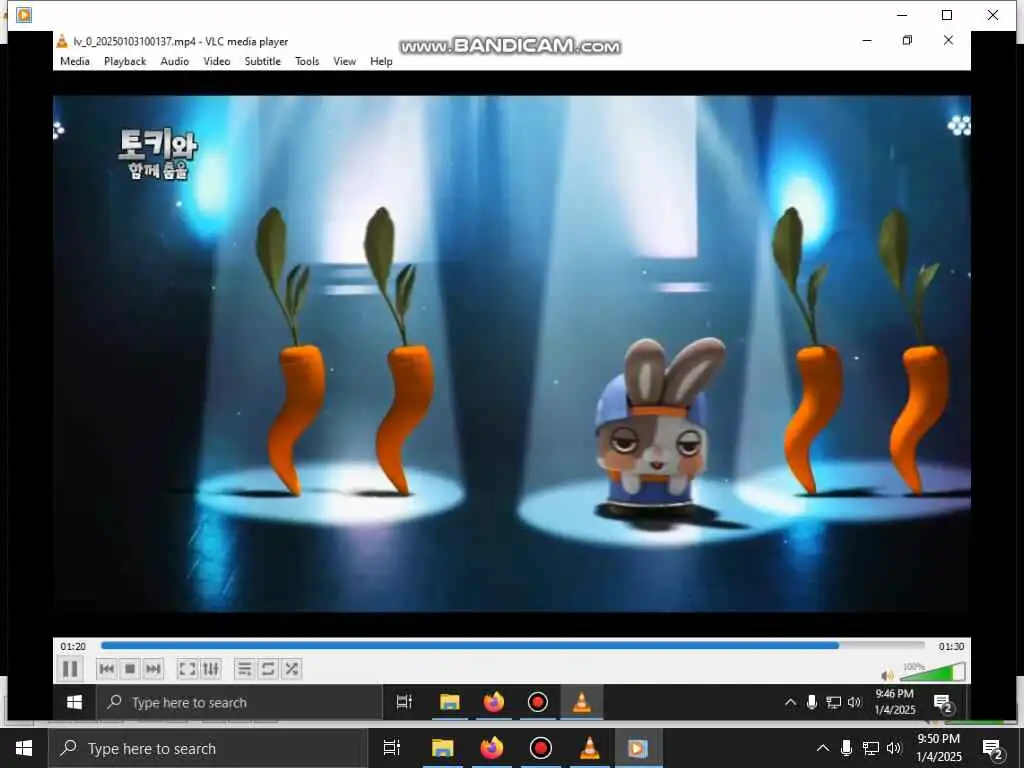Maximize the outer player window

(946, 15)
